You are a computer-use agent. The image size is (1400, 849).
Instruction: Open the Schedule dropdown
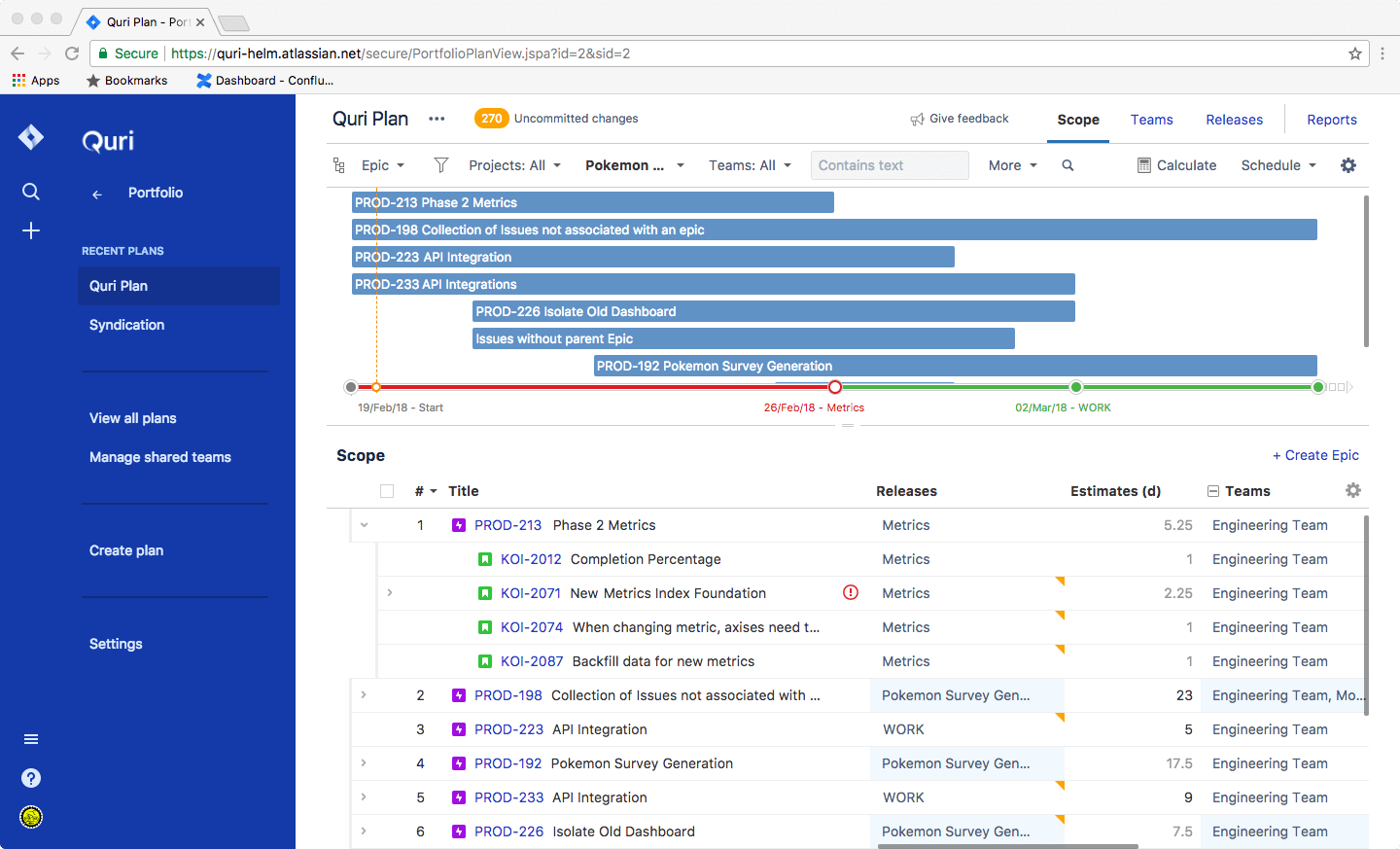click(1277, 165)
